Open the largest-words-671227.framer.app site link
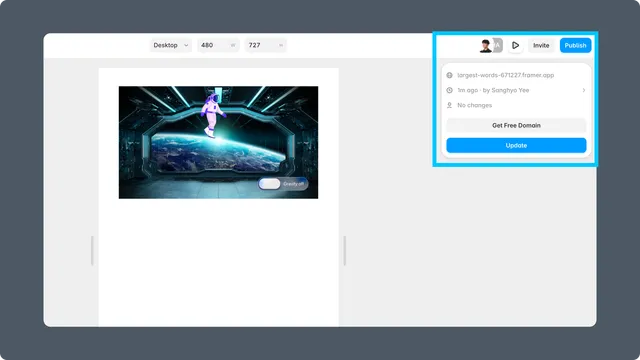 tap(505, 75)
